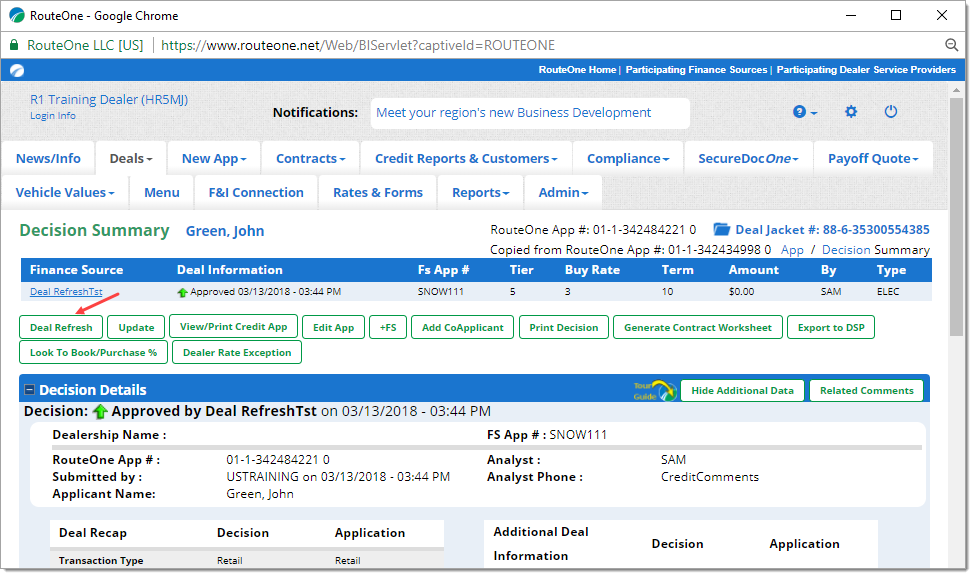
Task: Open the Deal Jacket number link
Action: [x=832, y=230]
